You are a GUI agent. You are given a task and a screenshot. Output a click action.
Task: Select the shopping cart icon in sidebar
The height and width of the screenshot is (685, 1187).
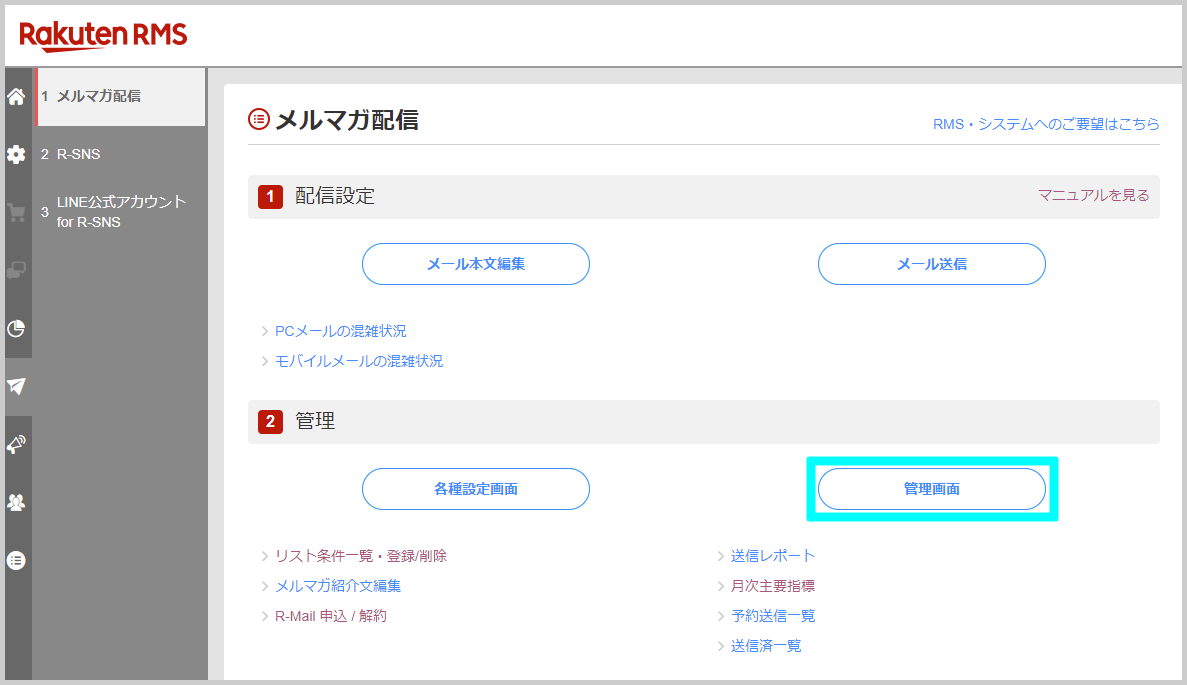[16, 213]
